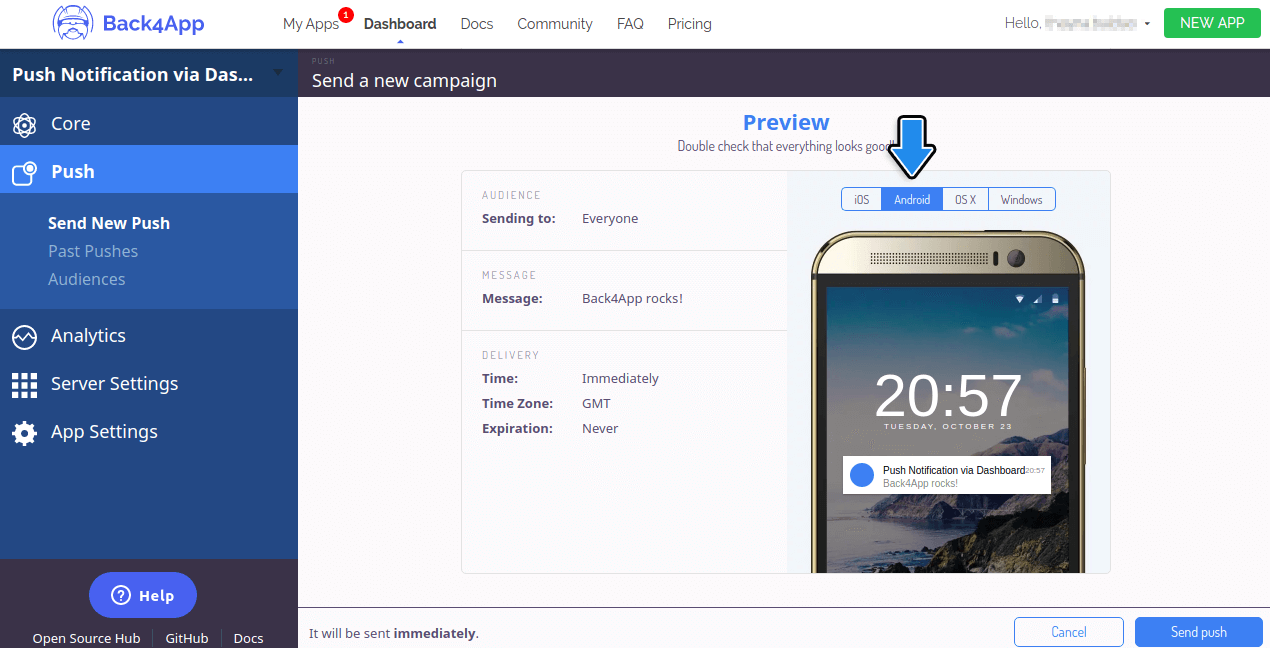
Task: Click the App Settings gear icon
Action: click(x=24, y=433)
